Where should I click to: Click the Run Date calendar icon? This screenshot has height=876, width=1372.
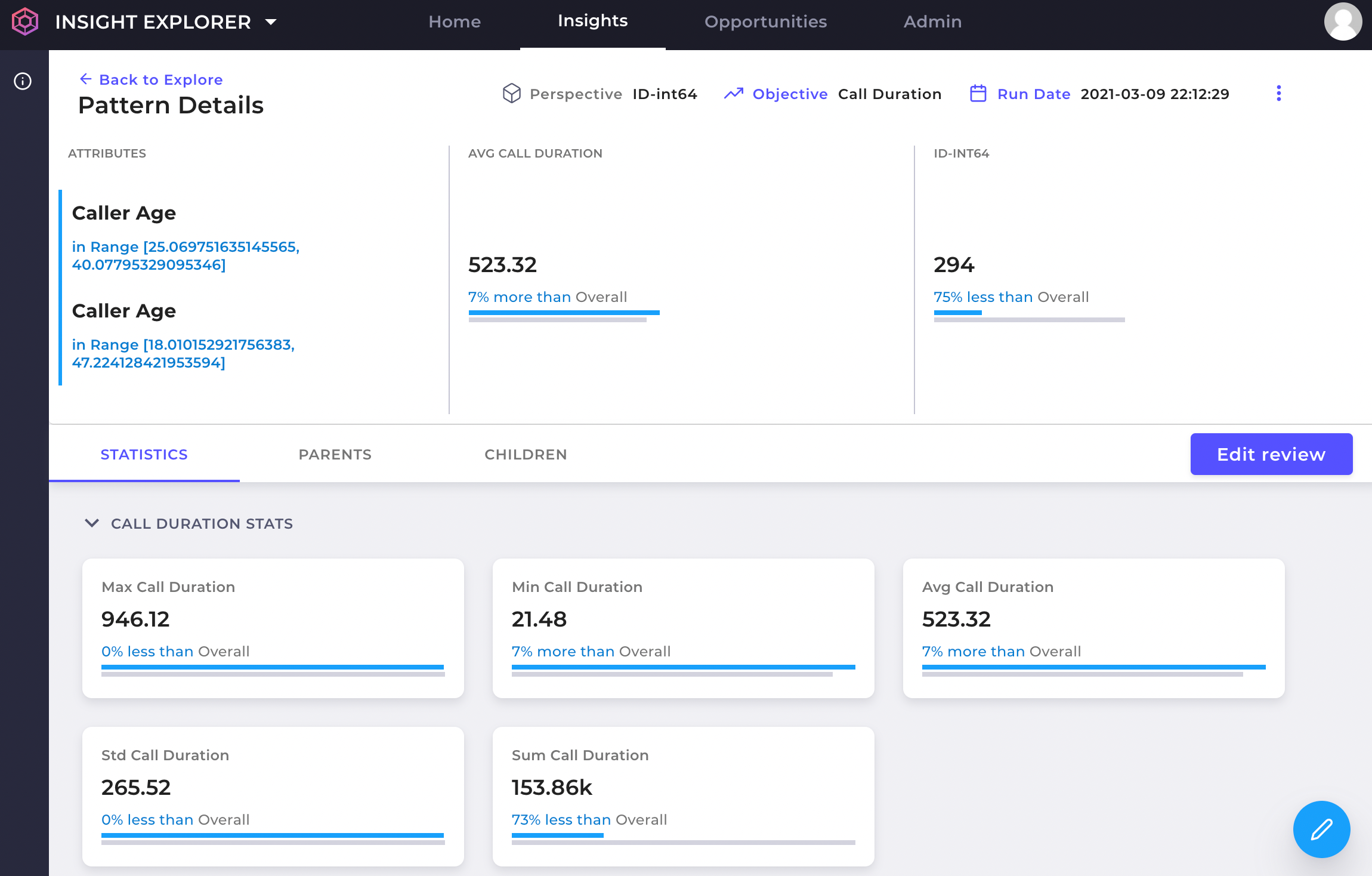coord(978,94)
